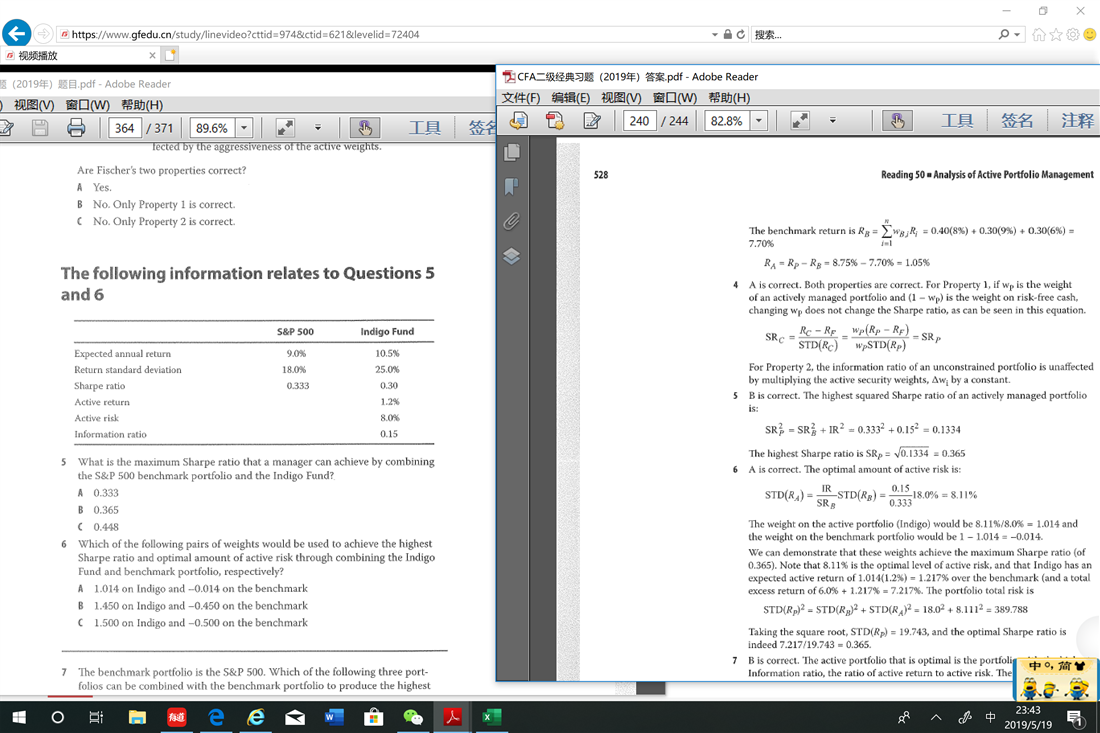This screenshot has height=733, width=1100.
Task: Open the attachments paperclip panel
Action: tap(511, 222)
